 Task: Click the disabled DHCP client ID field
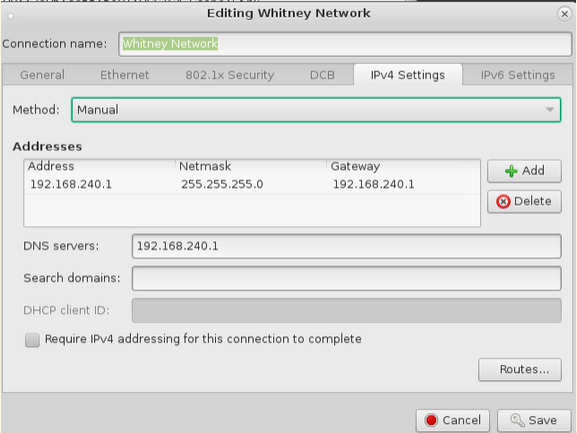tap(347, 310)
